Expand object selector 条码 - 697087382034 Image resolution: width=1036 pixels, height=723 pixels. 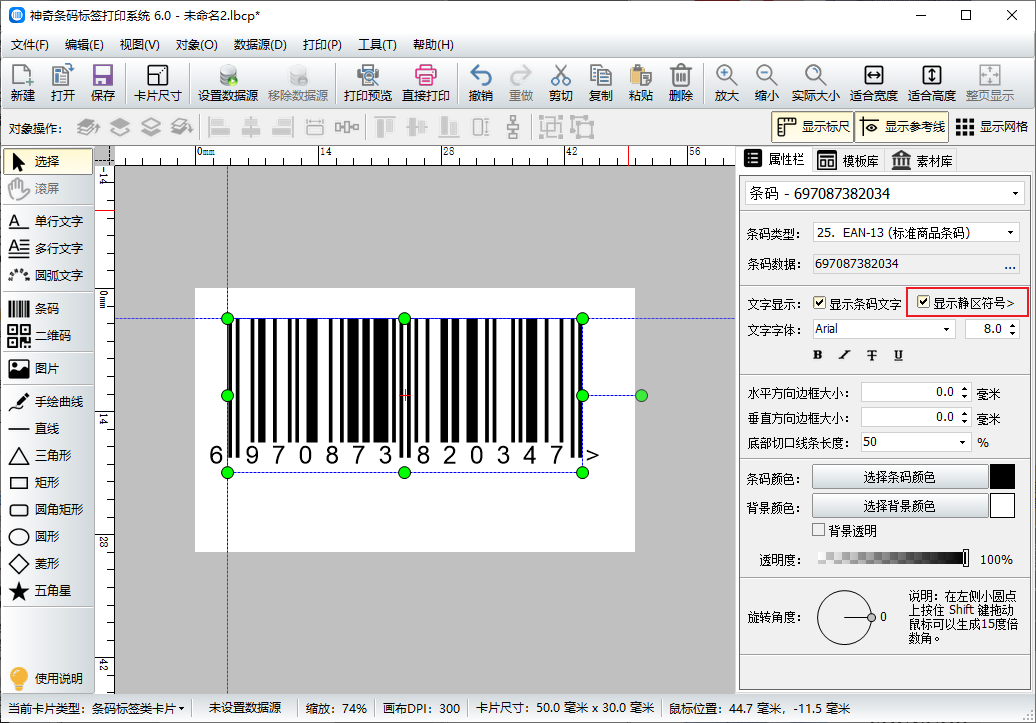(x=1015, y=194)
